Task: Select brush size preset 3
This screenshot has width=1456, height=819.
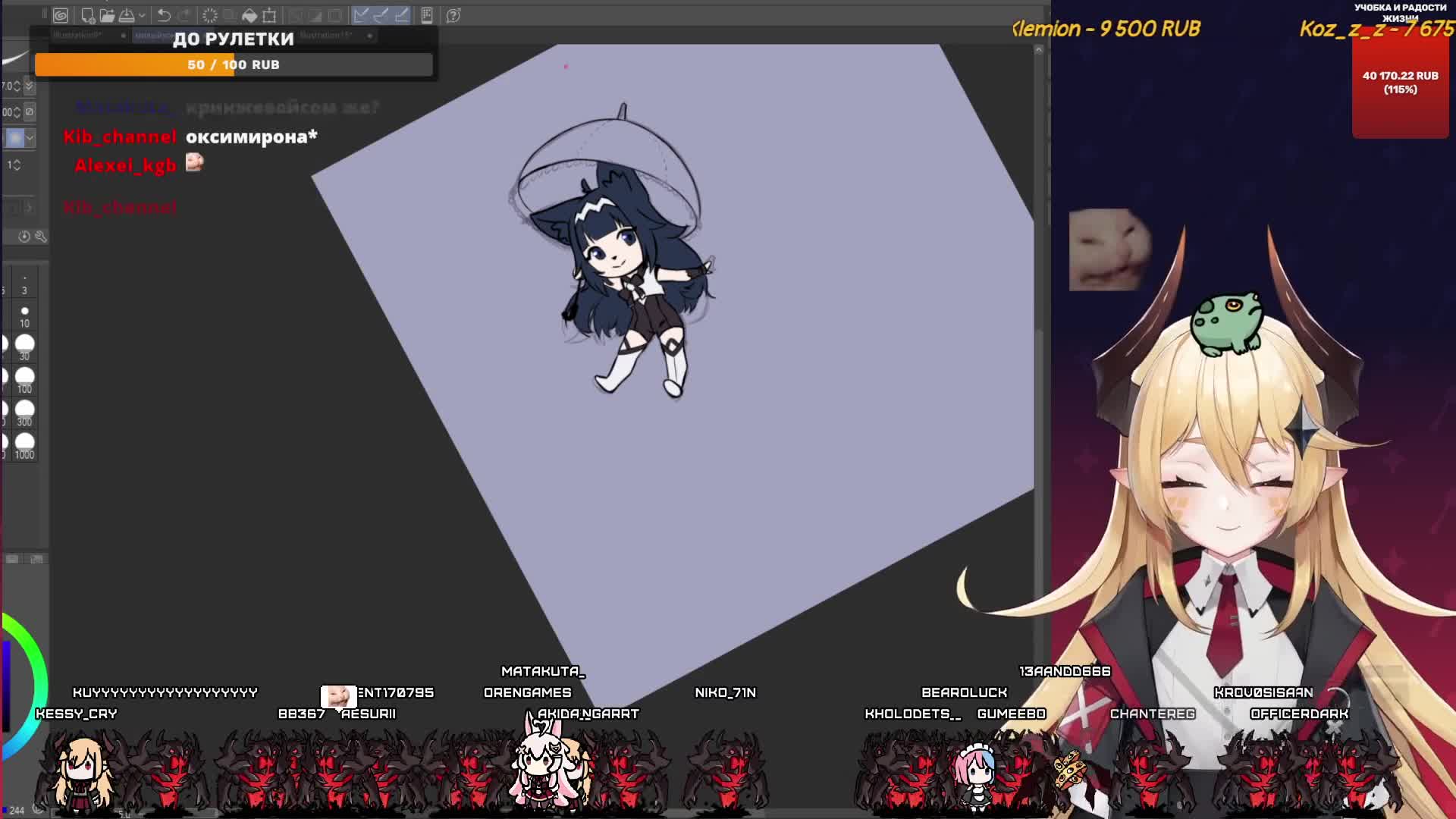Action: [x=24, y=285]
